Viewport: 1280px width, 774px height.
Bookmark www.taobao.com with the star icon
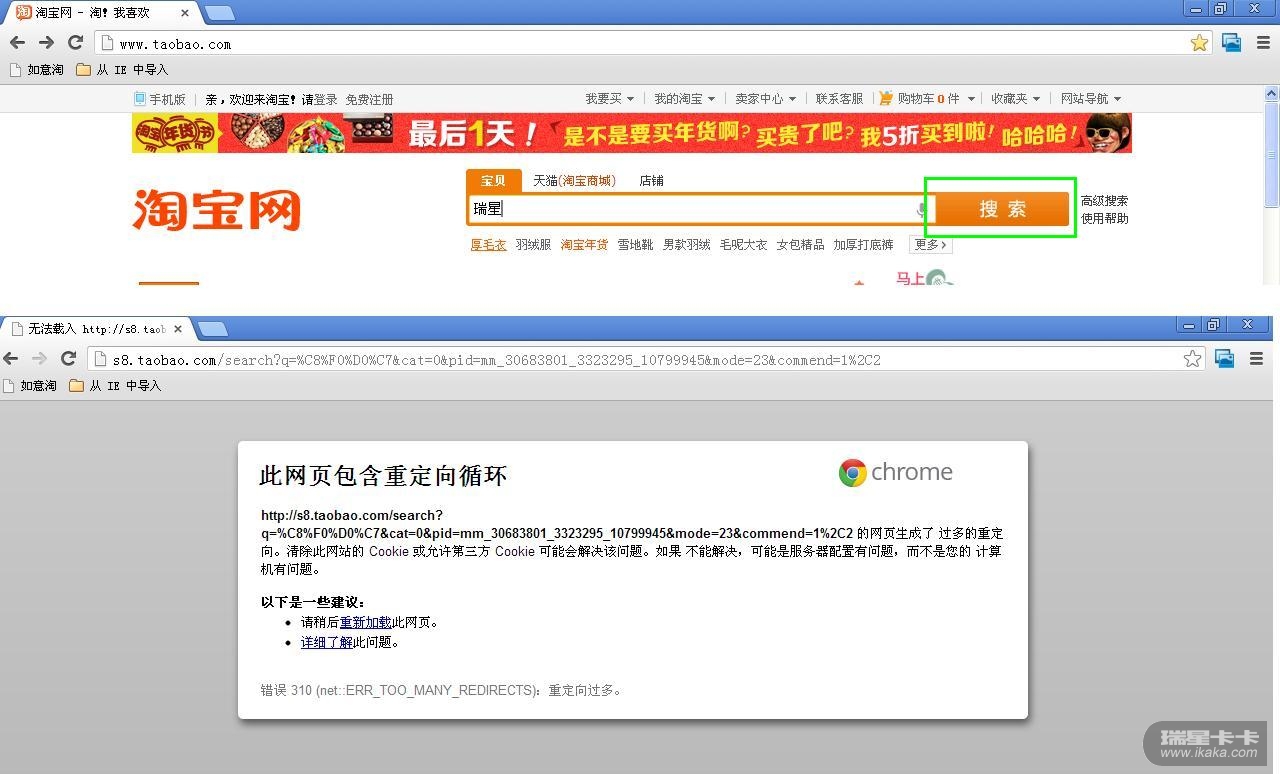tap(1200, 43)
